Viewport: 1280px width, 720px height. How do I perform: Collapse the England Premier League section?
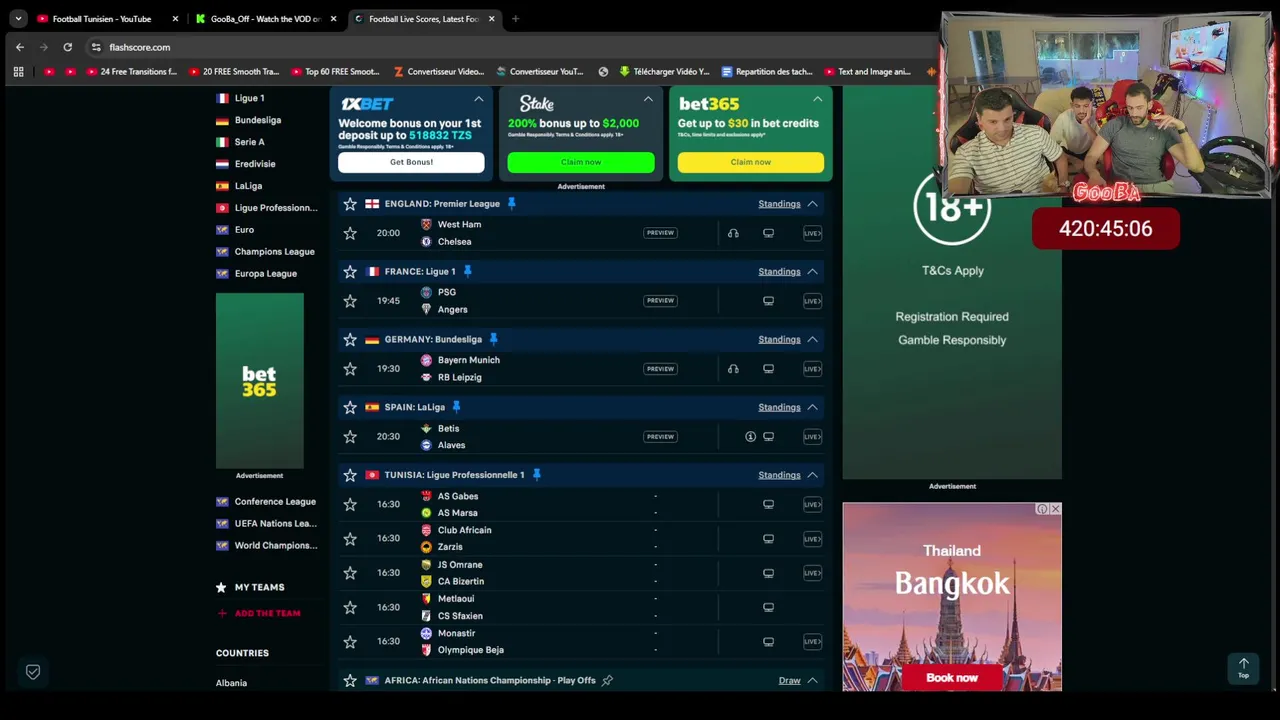[812, 204]
